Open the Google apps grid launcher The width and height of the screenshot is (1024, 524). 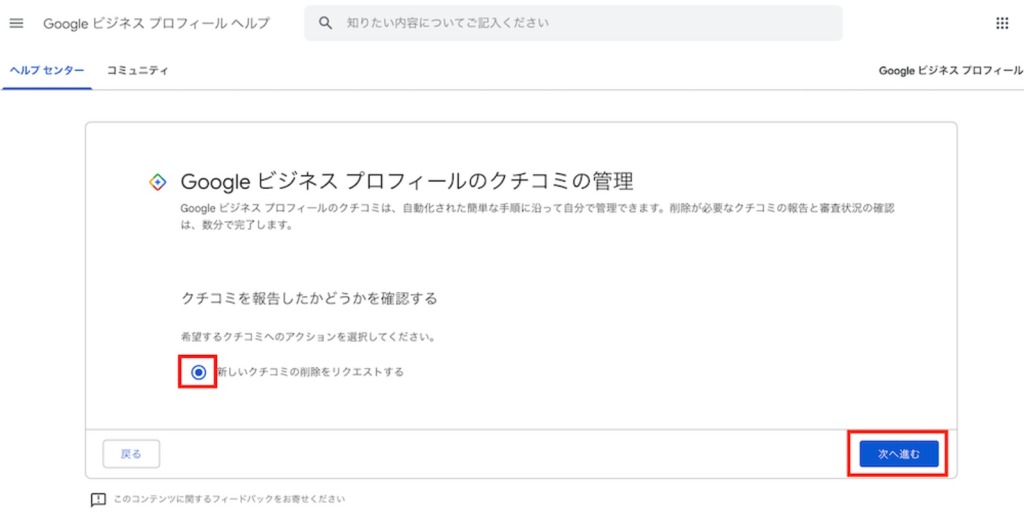1002,23
